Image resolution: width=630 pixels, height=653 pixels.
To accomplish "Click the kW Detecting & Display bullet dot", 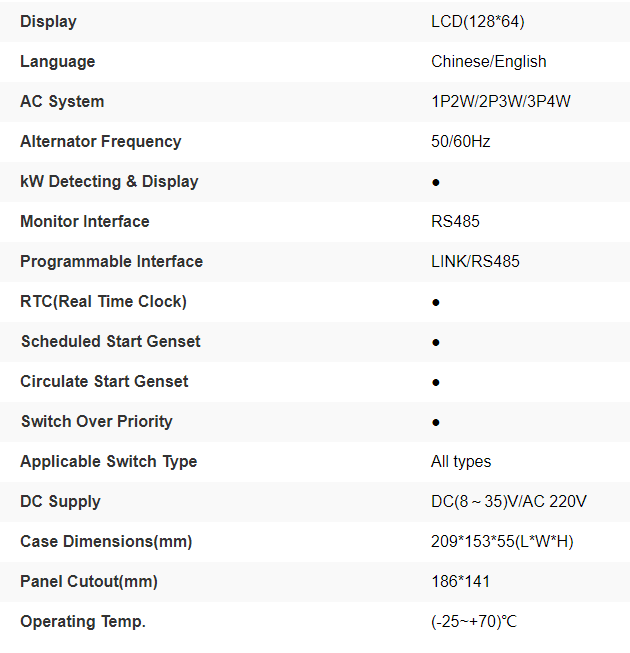I will pyautogui.click(x=436, y=183).
